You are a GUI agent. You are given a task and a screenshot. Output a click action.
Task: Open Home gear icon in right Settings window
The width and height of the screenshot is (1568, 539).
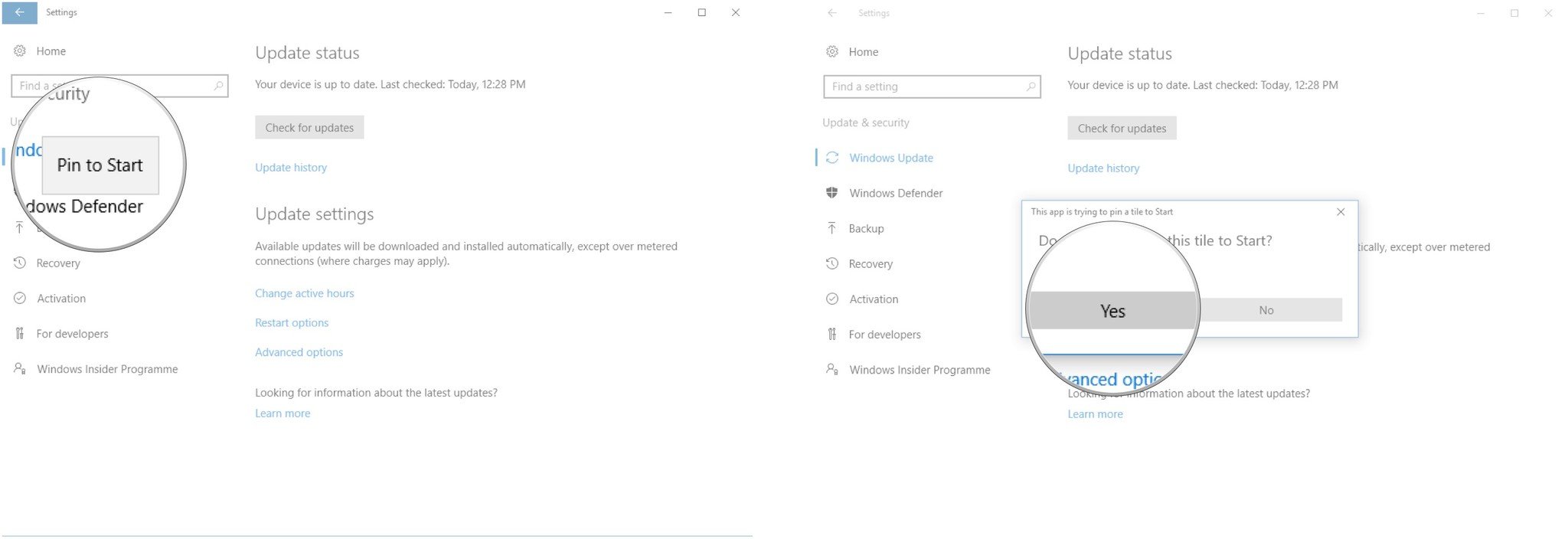pos(832,52)
